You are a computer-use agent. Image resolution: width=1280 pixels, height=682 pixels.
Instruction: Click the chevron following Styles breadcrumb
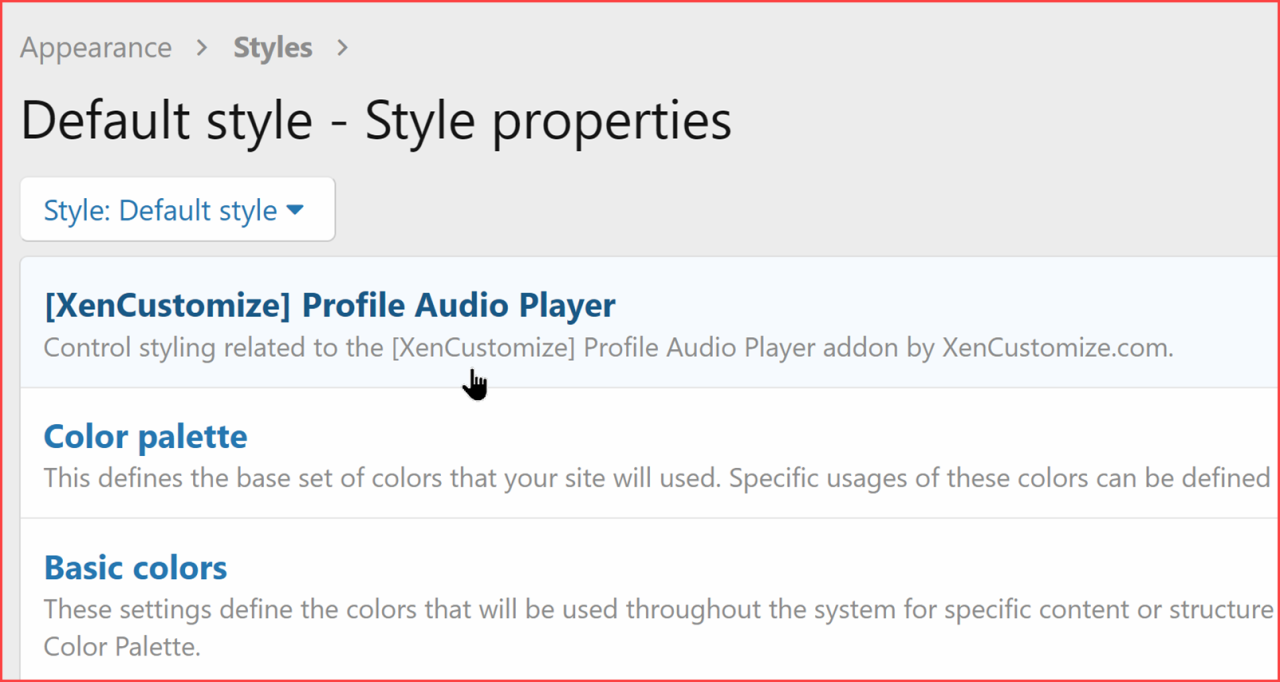tap(342, 46)
